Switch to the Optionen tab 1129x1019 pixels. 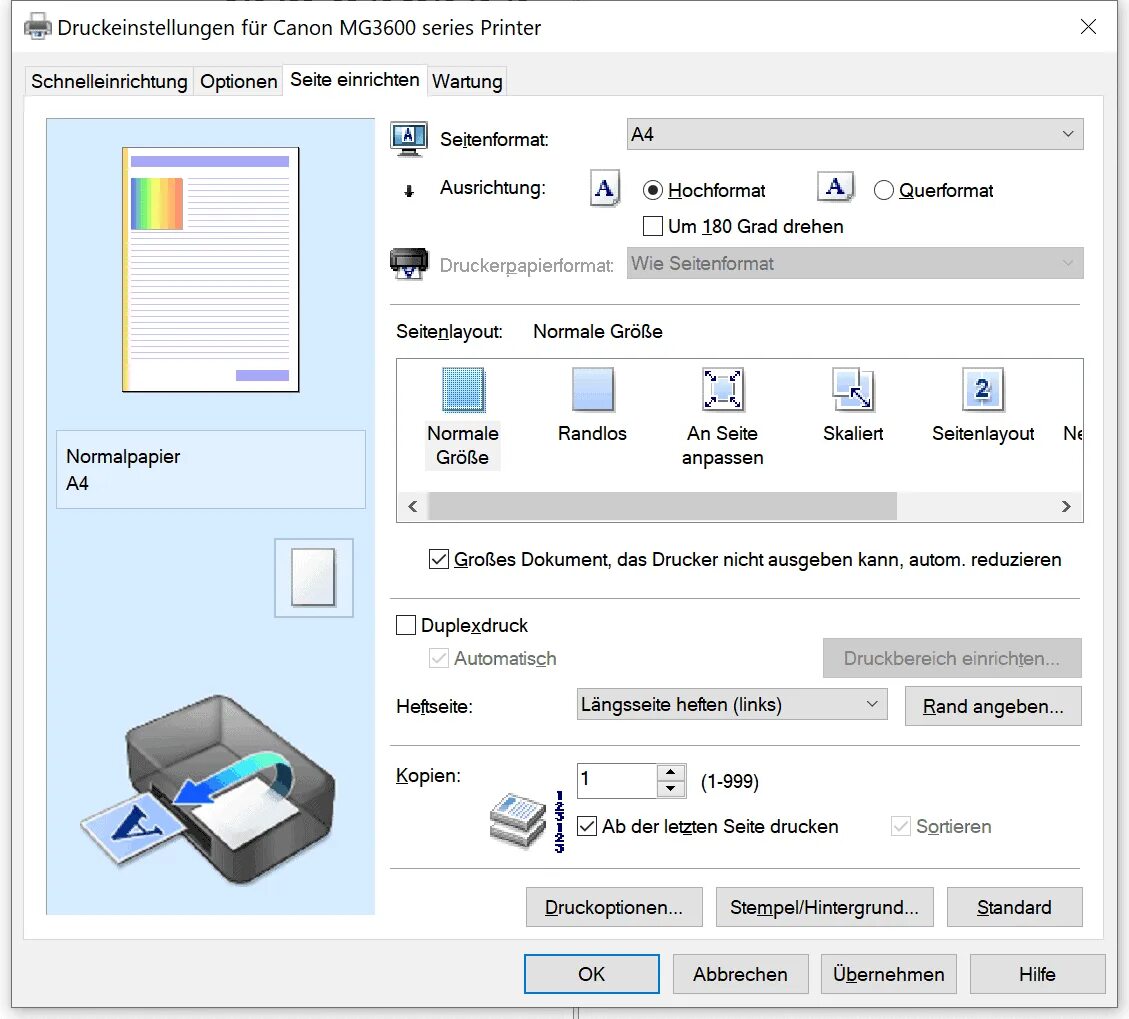click(238, 81)
